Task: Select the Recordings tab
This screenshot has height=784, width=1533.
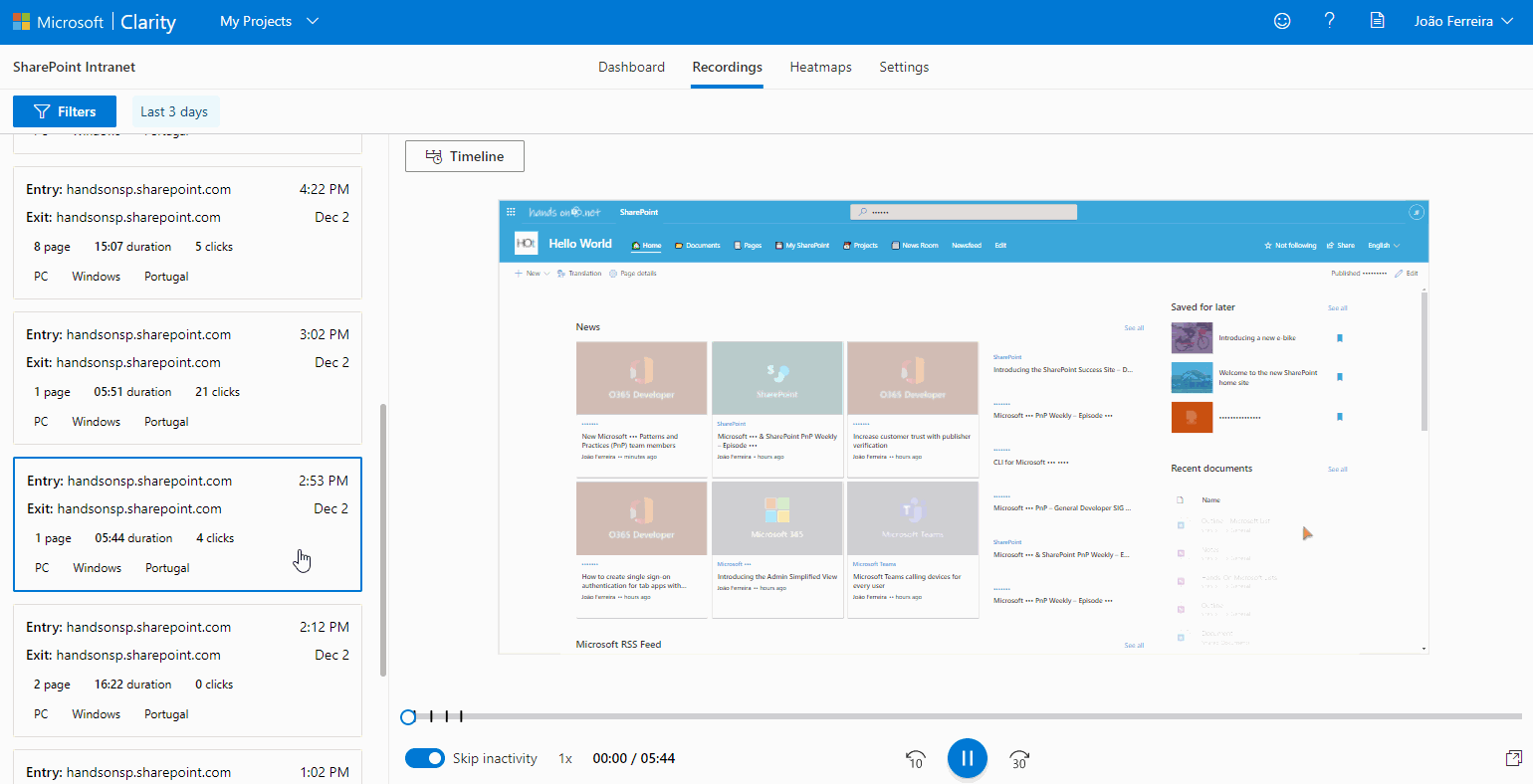Action: pos(728,67)
